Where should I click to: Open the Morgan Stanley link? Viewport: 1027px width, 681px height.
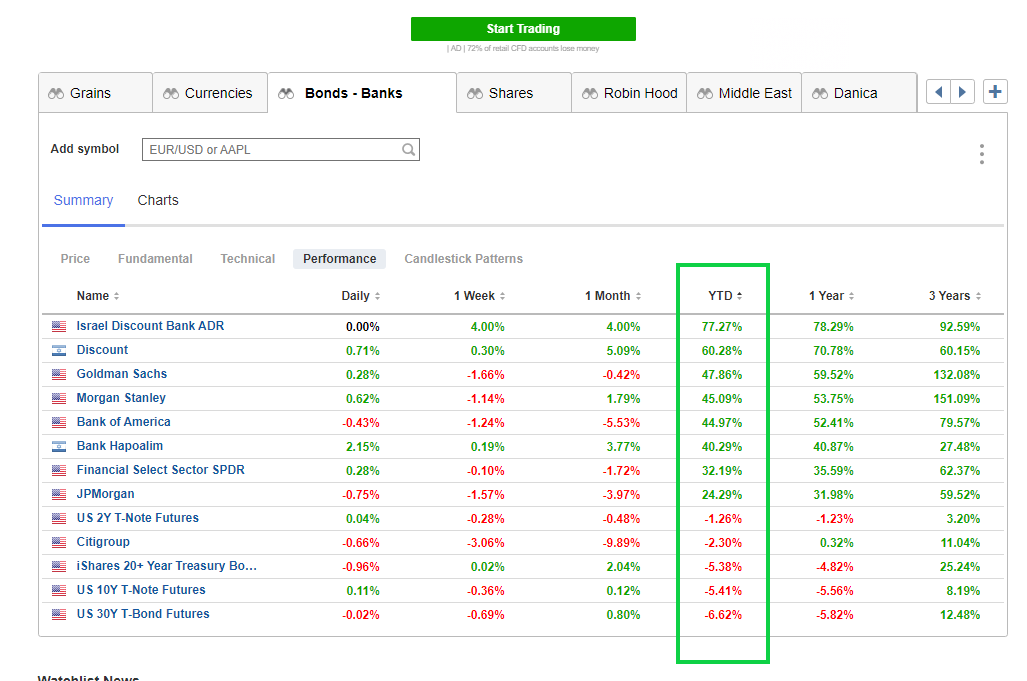[121, 398]
